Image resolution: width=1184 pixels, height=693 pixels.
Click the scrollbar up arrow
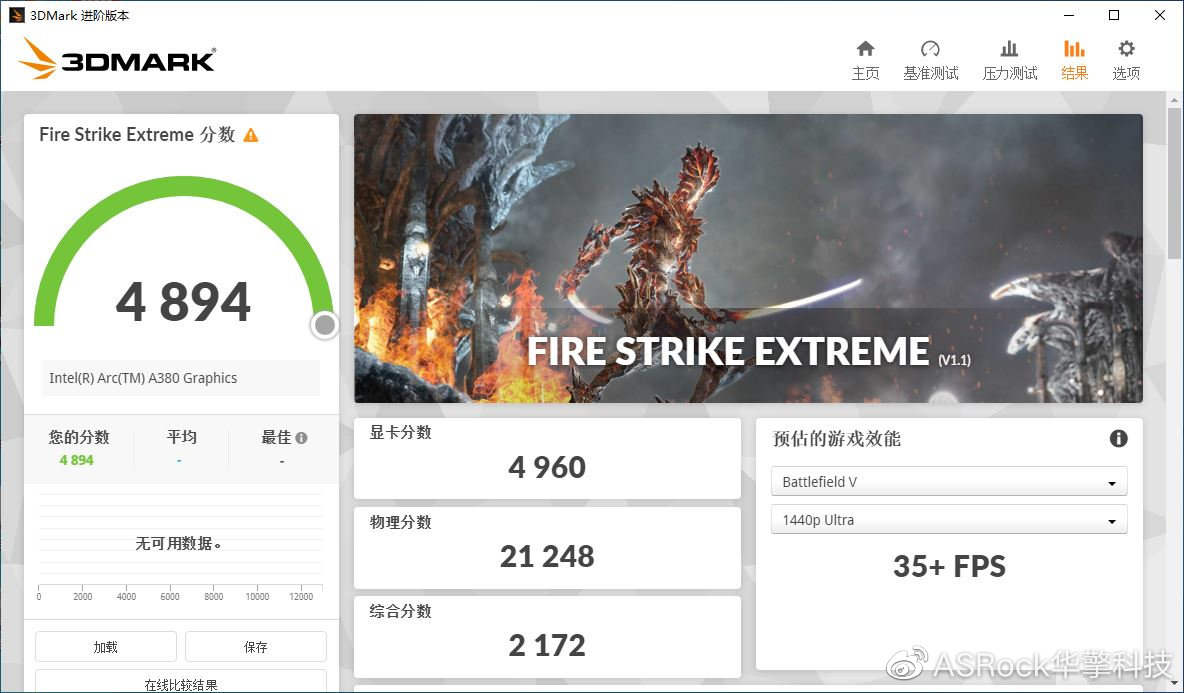click(1174, 100)
